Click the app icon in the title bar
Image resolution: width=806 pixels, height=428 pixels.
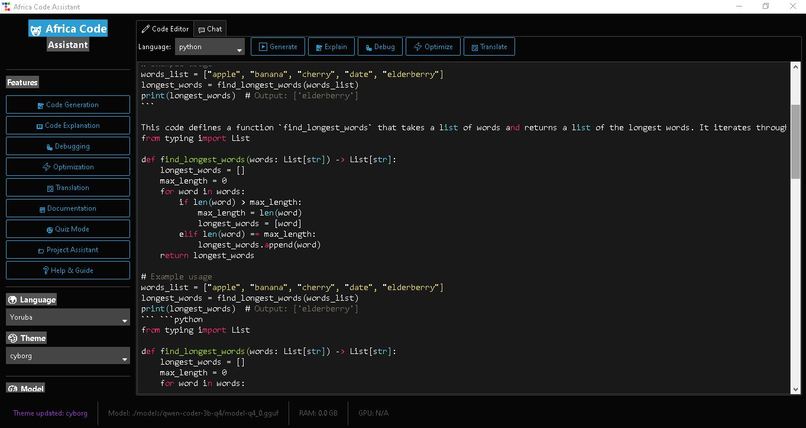pyautogui.click(x=6, y=7)
